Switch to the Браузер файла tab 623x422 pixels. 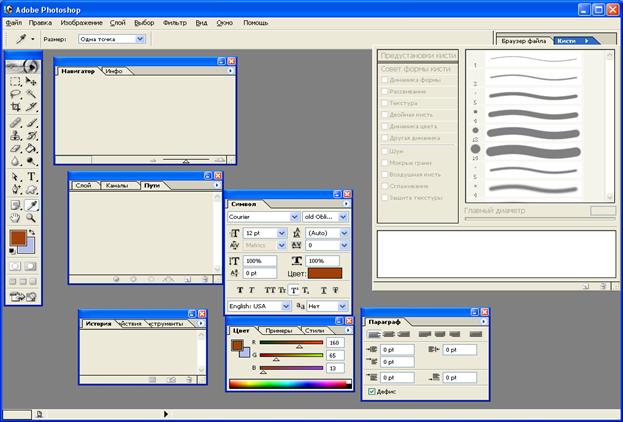point(524,41)
